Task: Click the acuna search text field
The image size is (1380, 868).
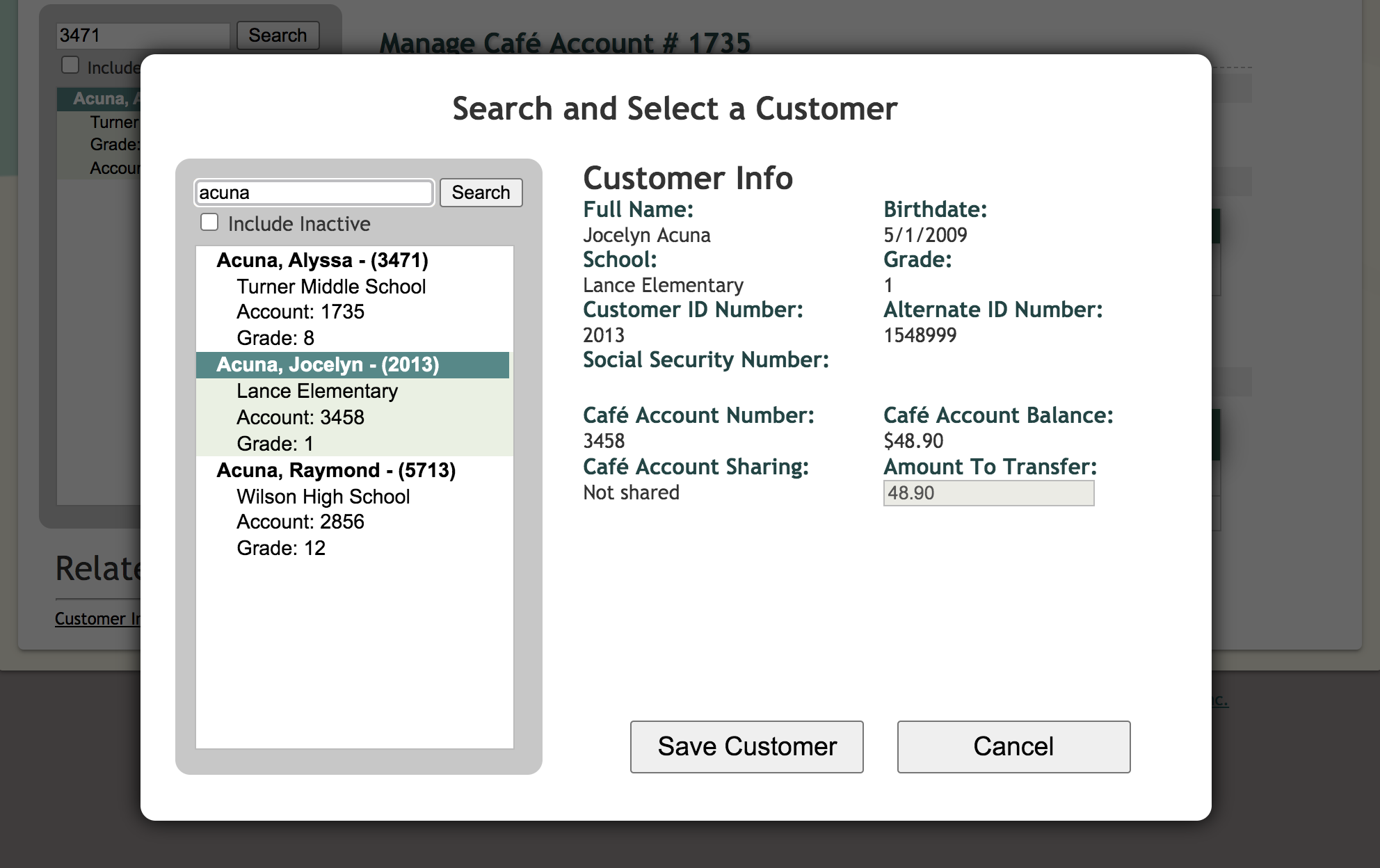Action: pyautogui.click(x=314, y=193)
